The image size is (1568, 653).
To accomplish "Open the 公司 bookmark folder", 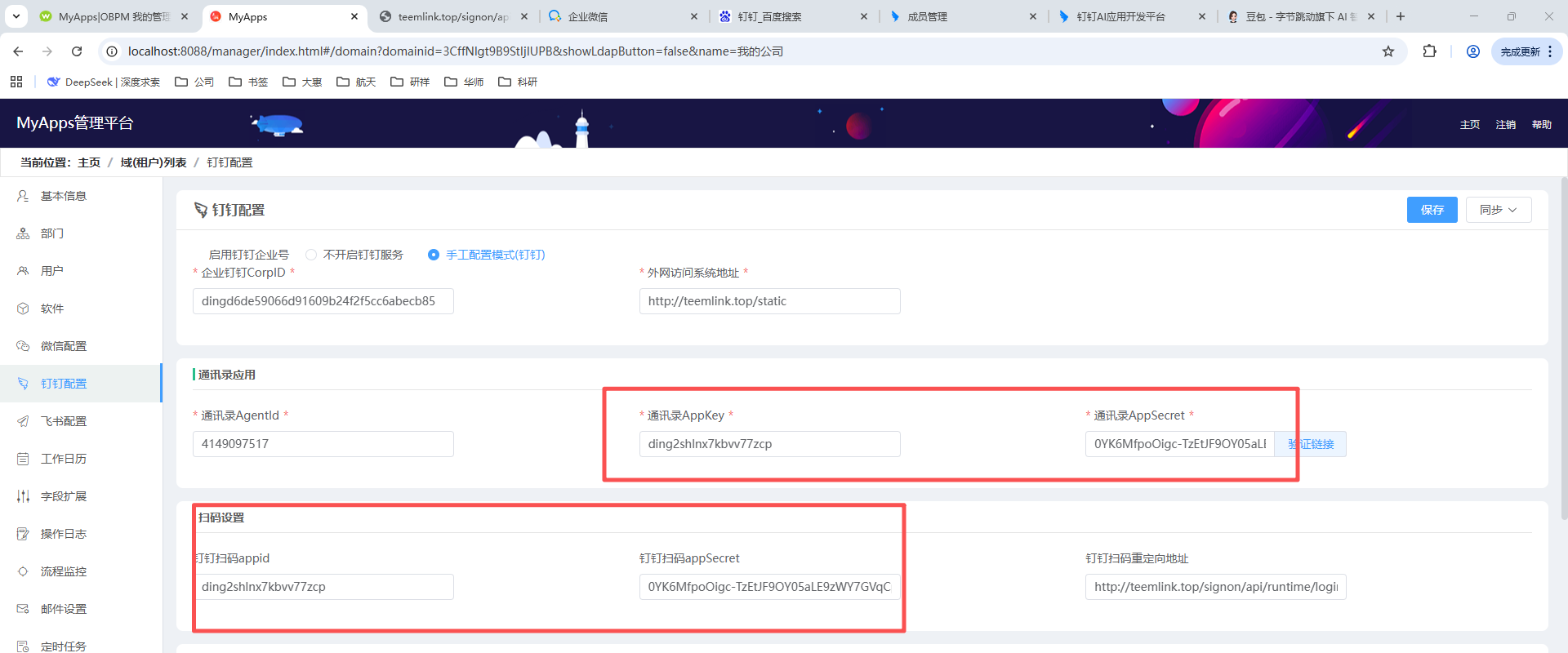I will point(194,82).
